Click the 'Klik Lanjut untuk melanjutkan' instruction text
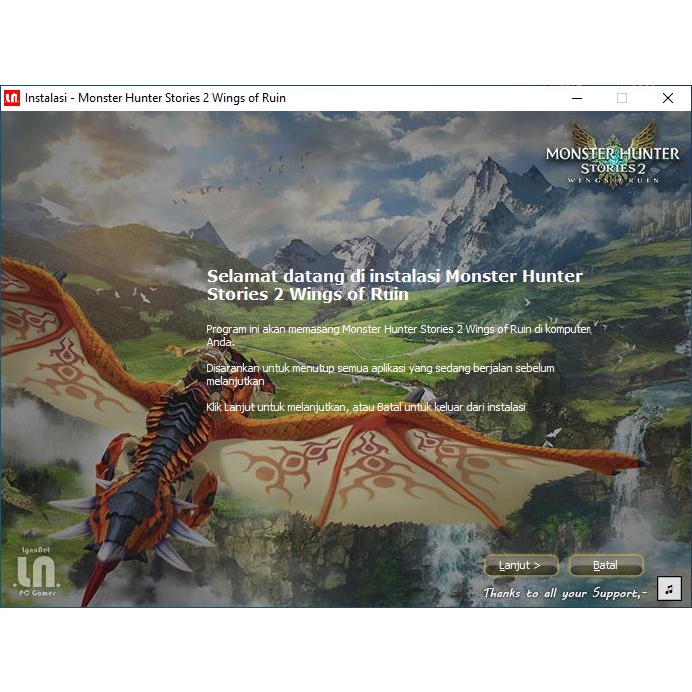This screenshot has height=692, width=692. (x=365, y=407)
